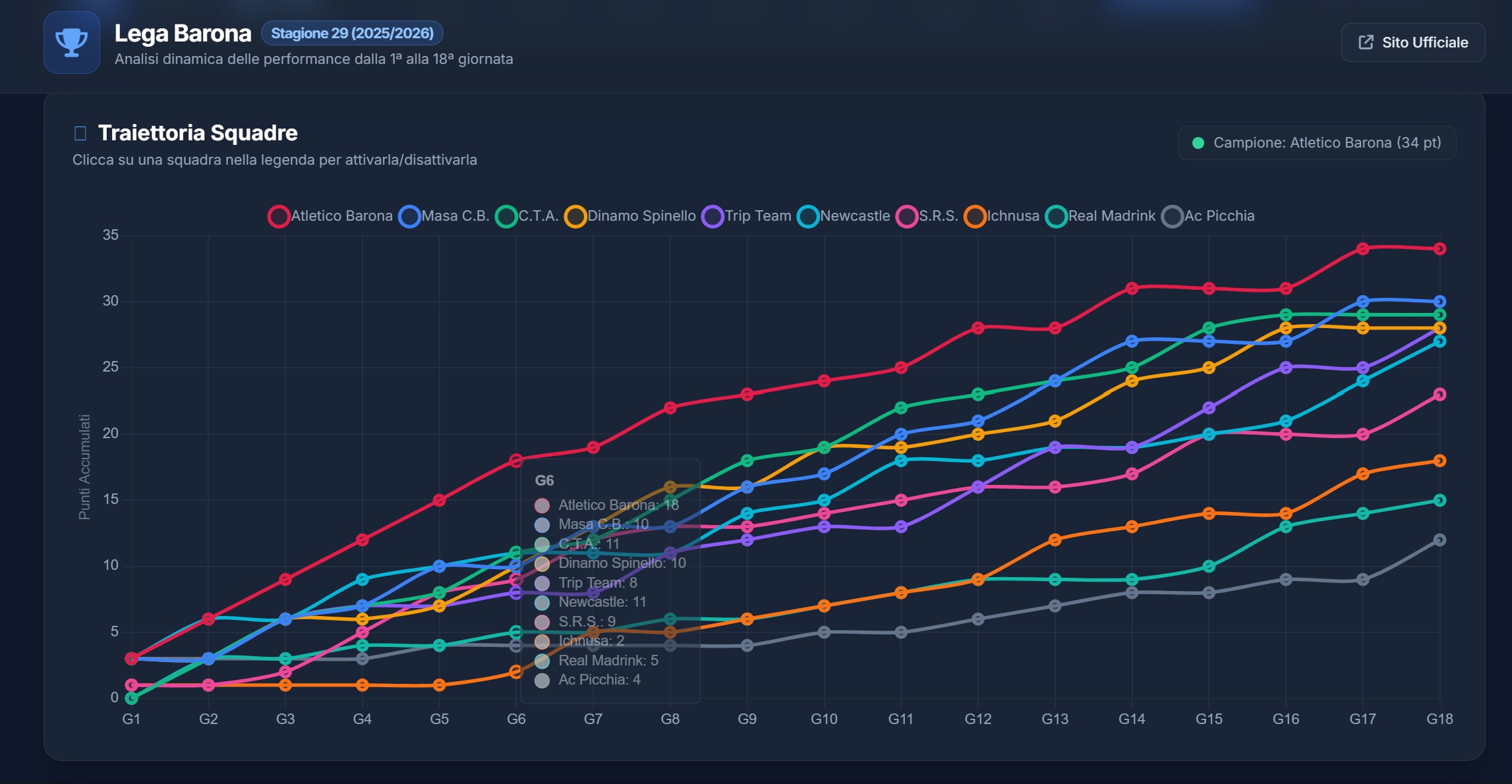Toggle Ichnusa legend entry
Image resolution: width=1512 pixels, height=784 pixels.
pyautogui.click(x=1001, y=216)
